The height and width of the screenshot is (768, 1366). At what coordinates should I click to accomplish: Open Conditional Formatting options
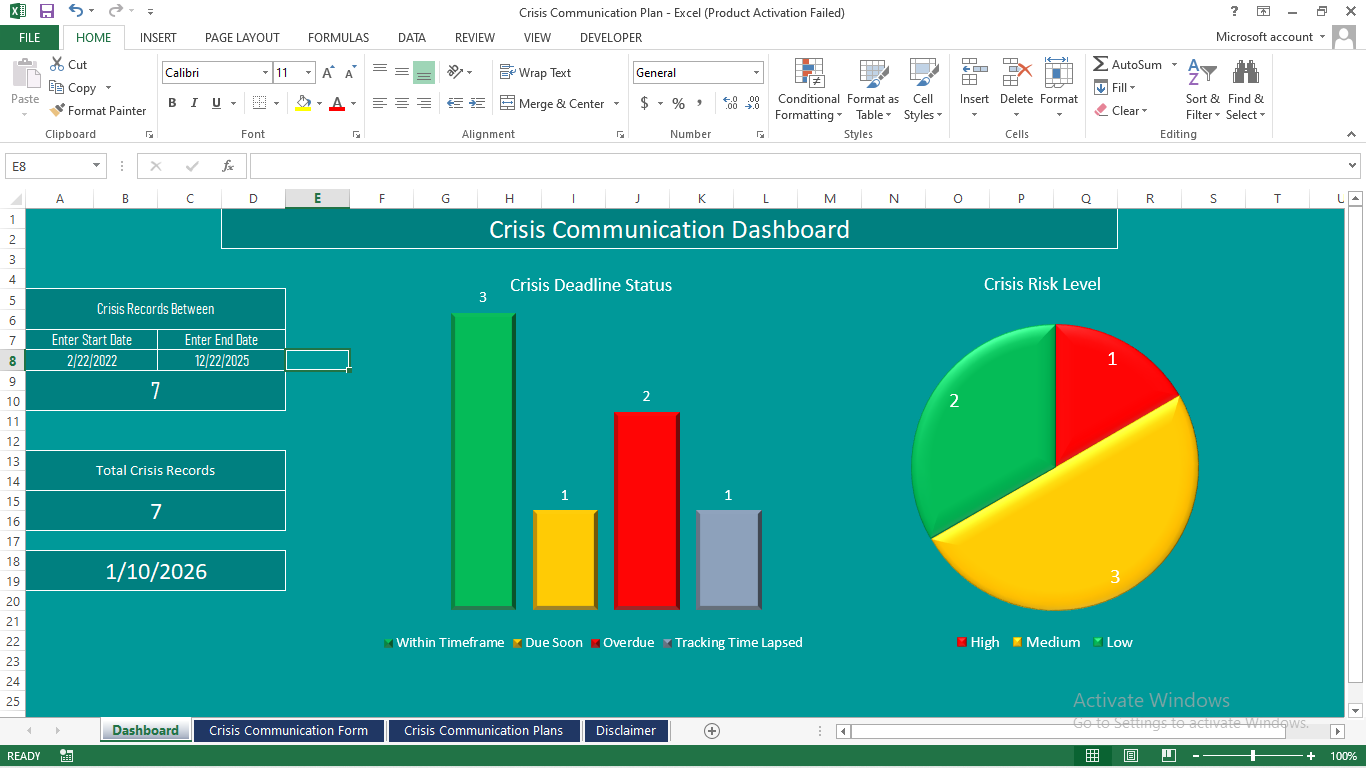808,90
